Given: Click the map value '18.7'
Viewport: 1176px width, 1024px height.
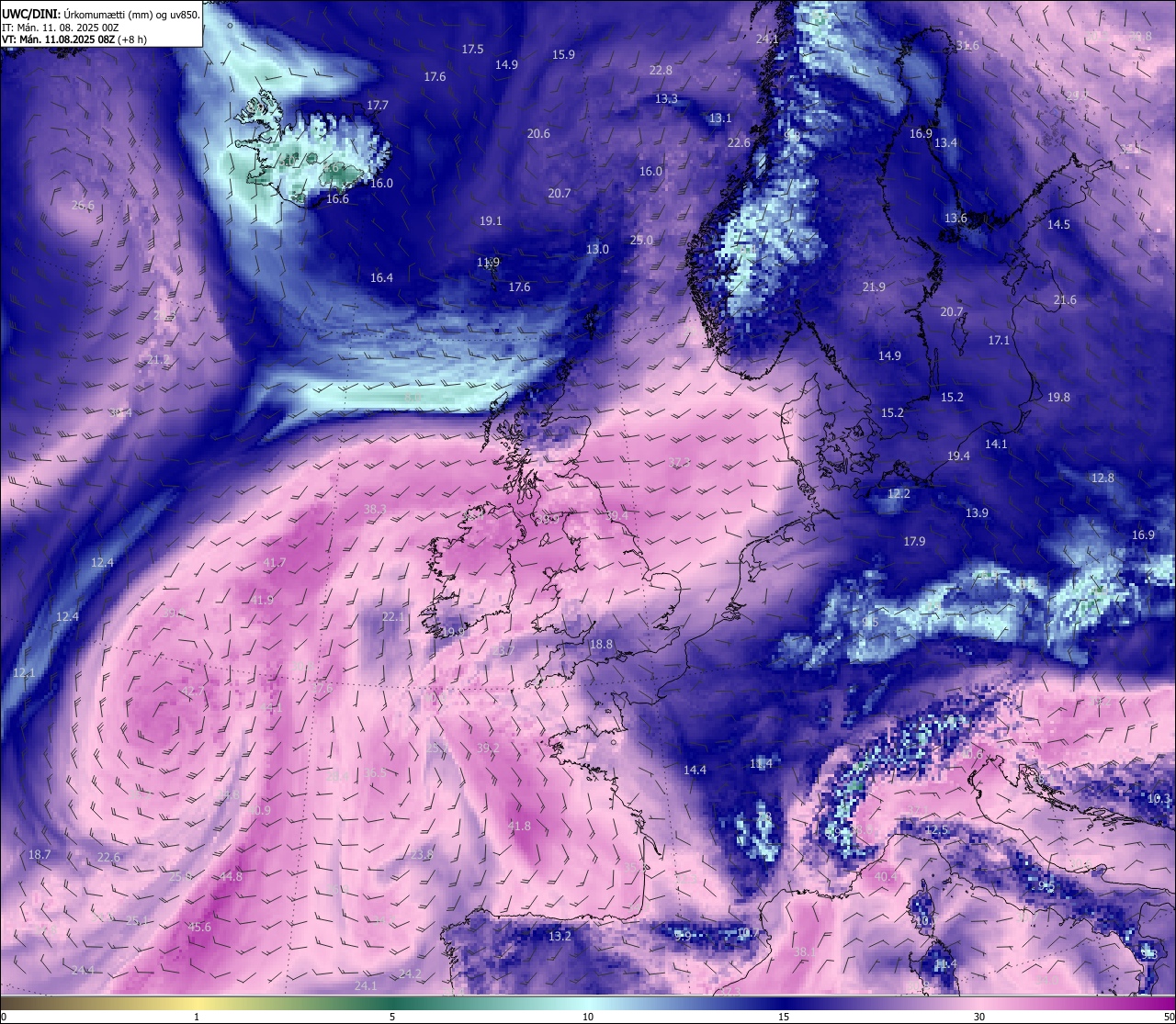Looking at the screenshot, I should click(x=40, y=855).
